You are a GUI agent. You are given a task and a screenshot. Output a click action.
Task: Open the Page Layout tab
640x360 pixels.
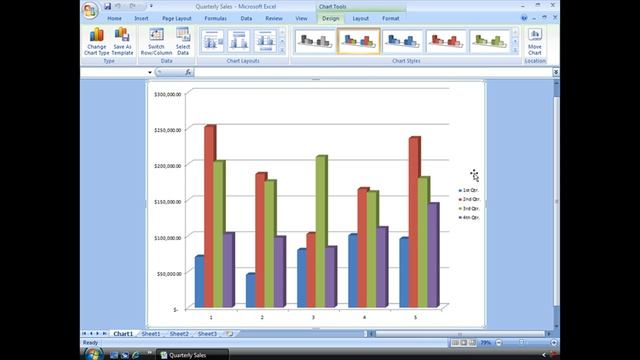click(177, 18)
